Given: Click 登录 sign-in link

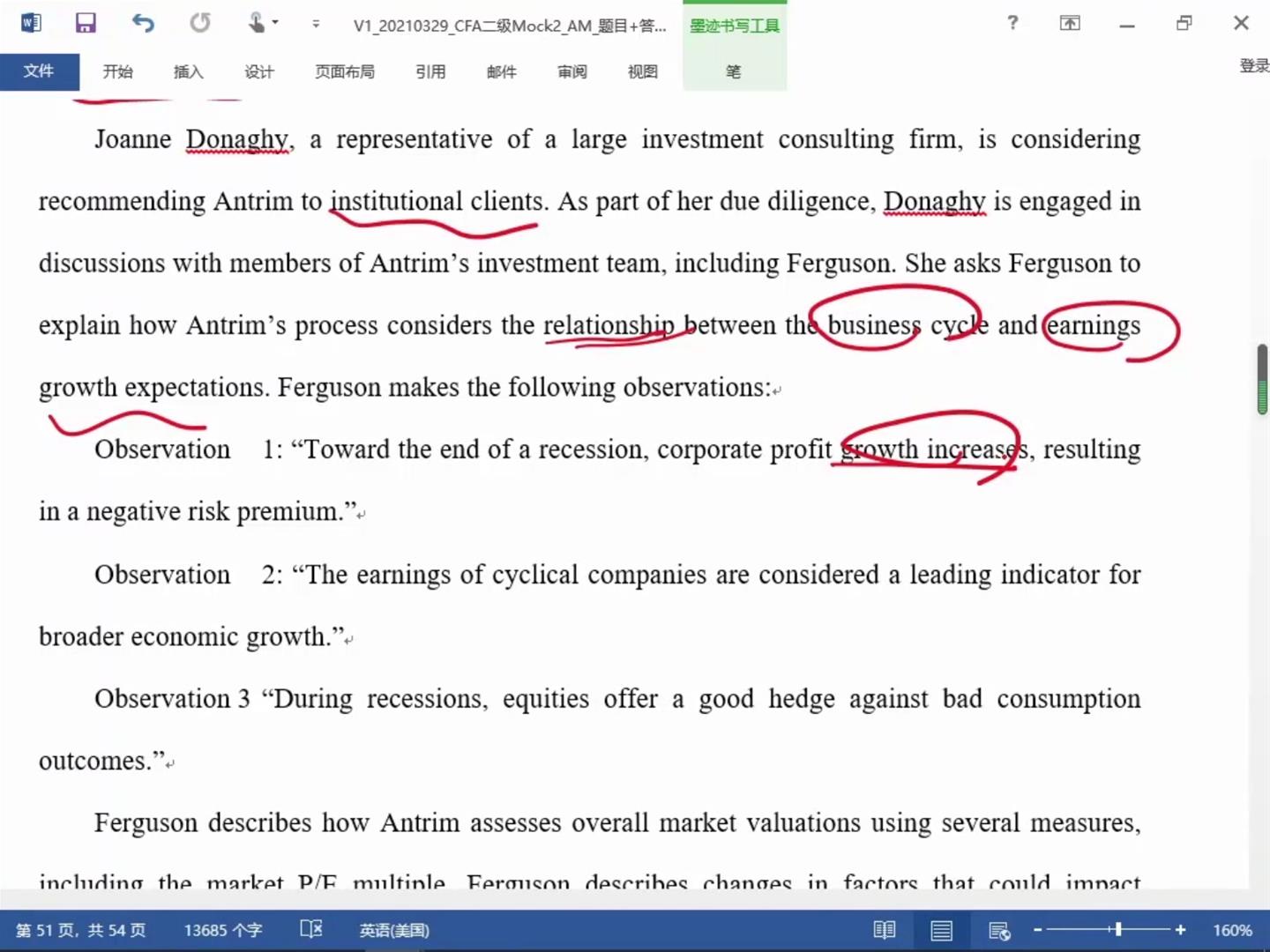Looking at the screenshot, I should tap(1253, 65).
